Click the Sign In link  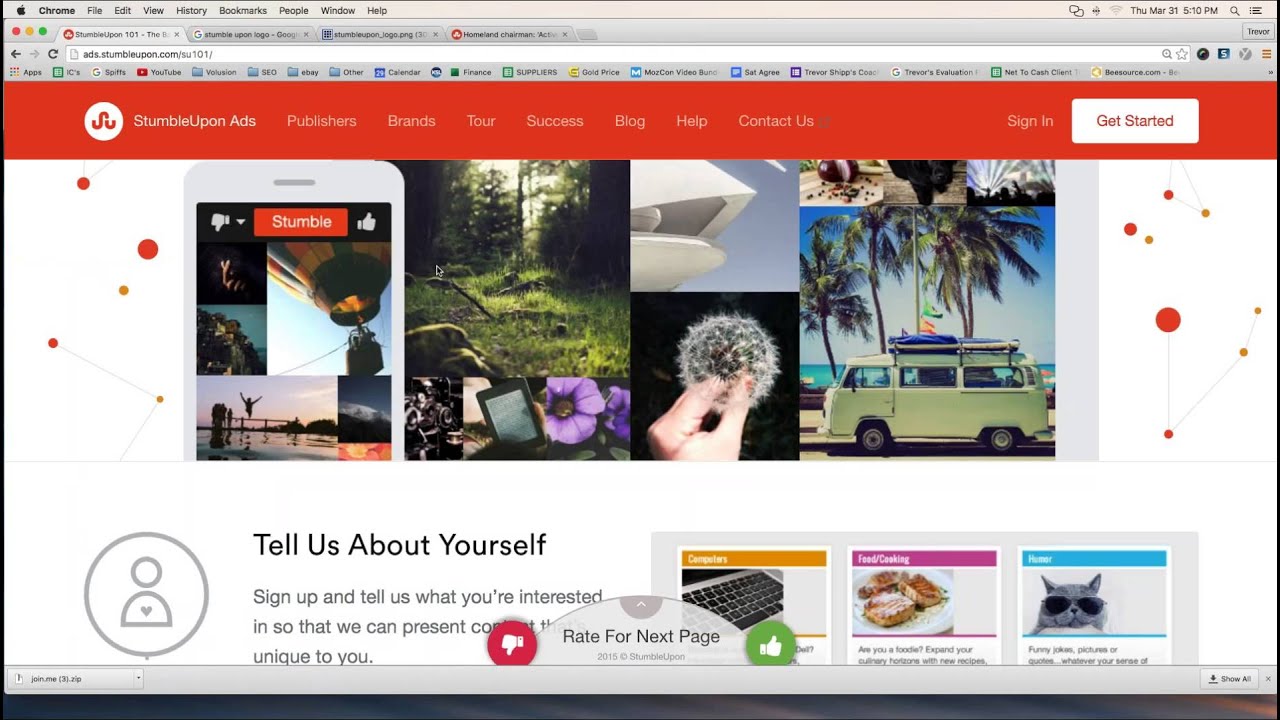tap(1030, 121)
